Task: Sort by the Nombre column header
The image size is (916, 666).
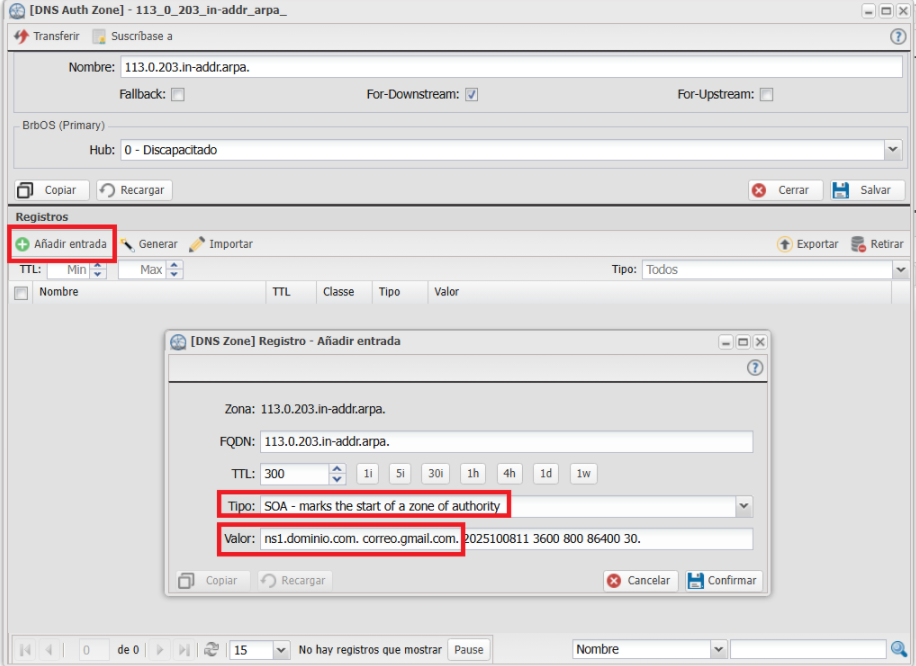Action: 59,292
